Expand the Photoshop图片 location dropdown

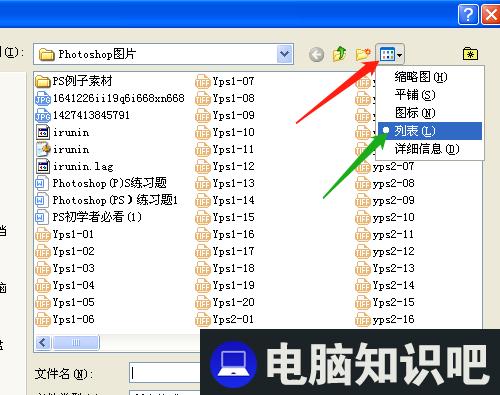[x=284, y=54]
